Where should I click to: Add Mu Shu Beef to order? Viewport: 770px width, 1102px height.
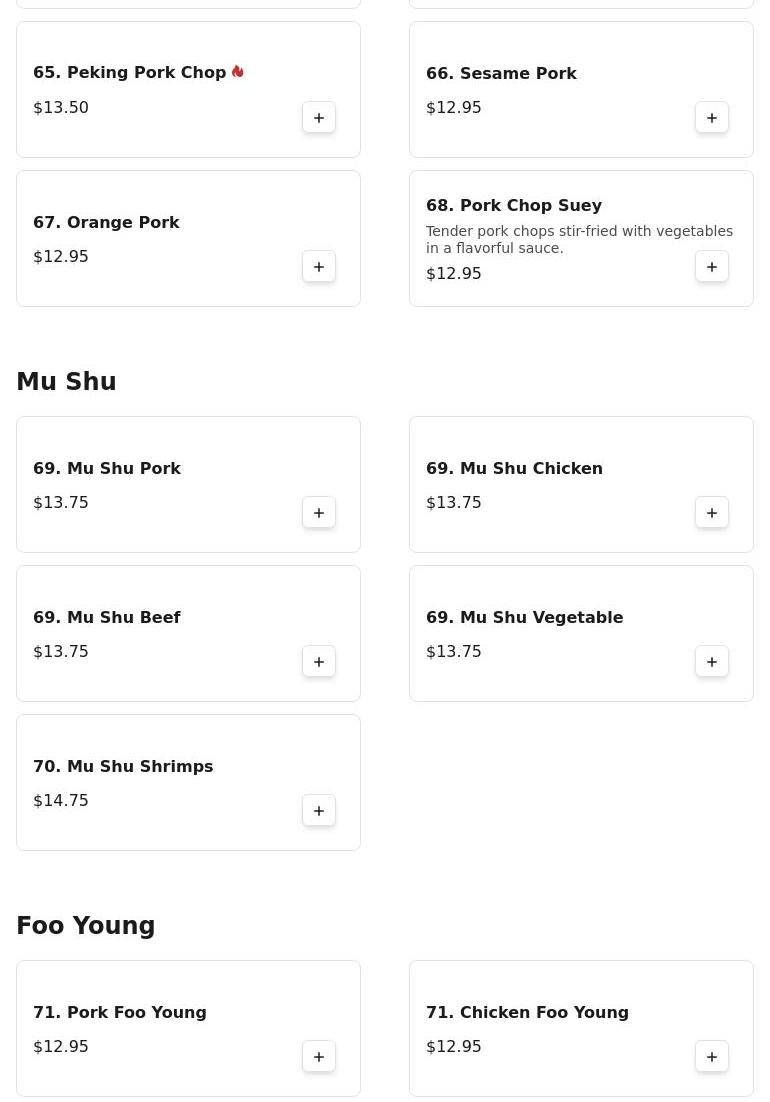point(319,662)
